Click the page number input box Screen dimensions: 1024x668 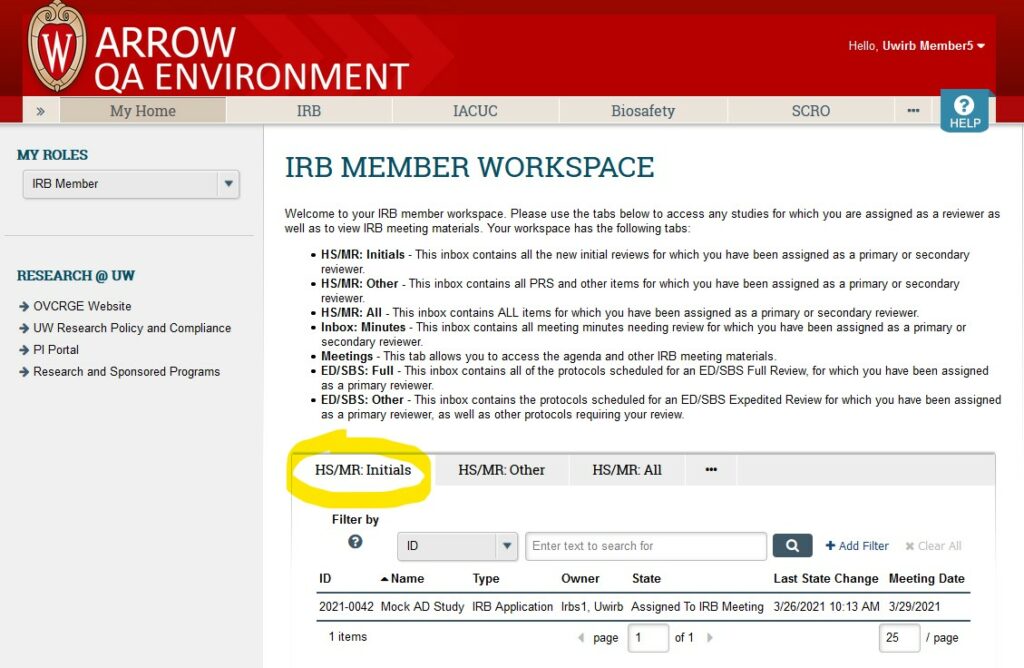648,637
